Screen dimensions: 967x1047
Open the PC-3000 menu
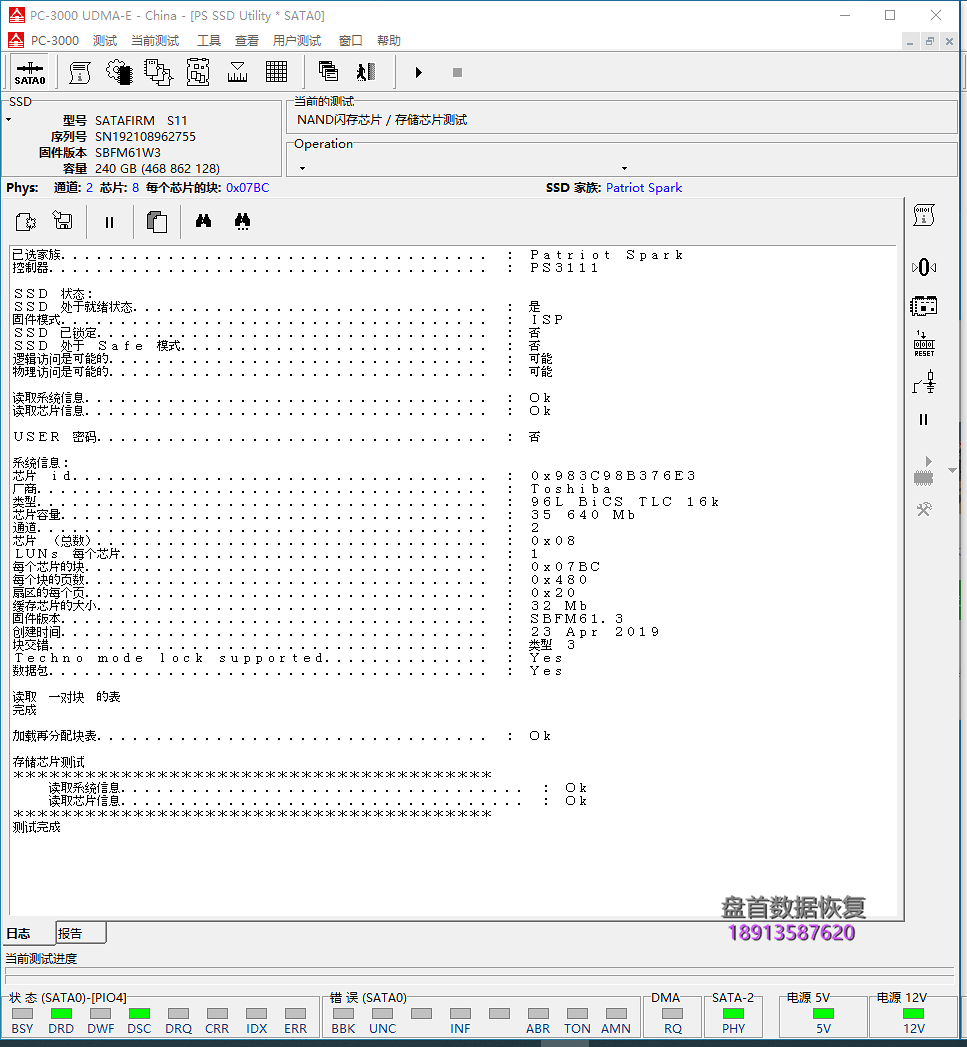pos(55,41)
